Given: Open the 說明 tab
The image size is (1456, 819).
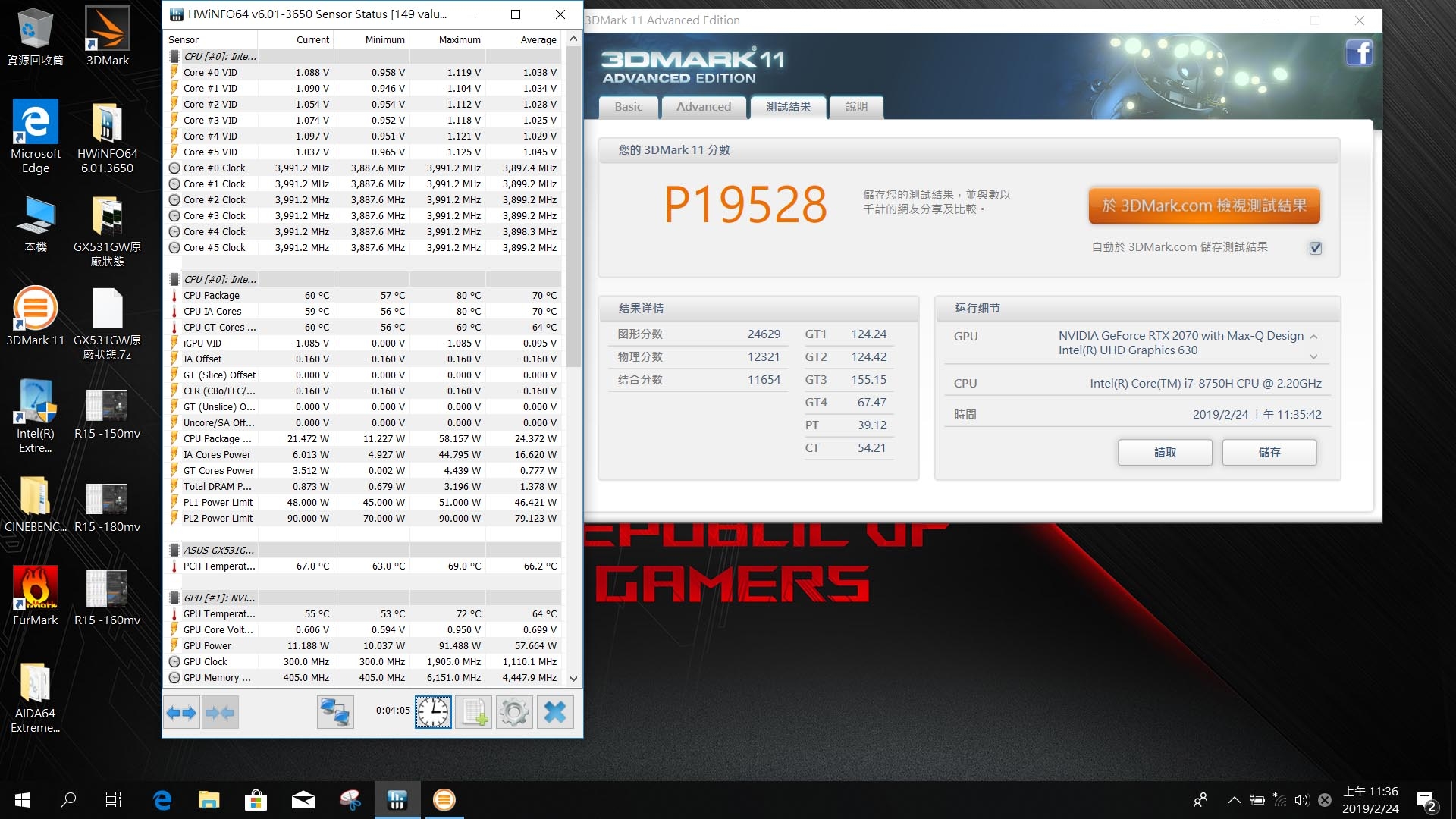Looking at the screenshot, I should tap(856, 107).
